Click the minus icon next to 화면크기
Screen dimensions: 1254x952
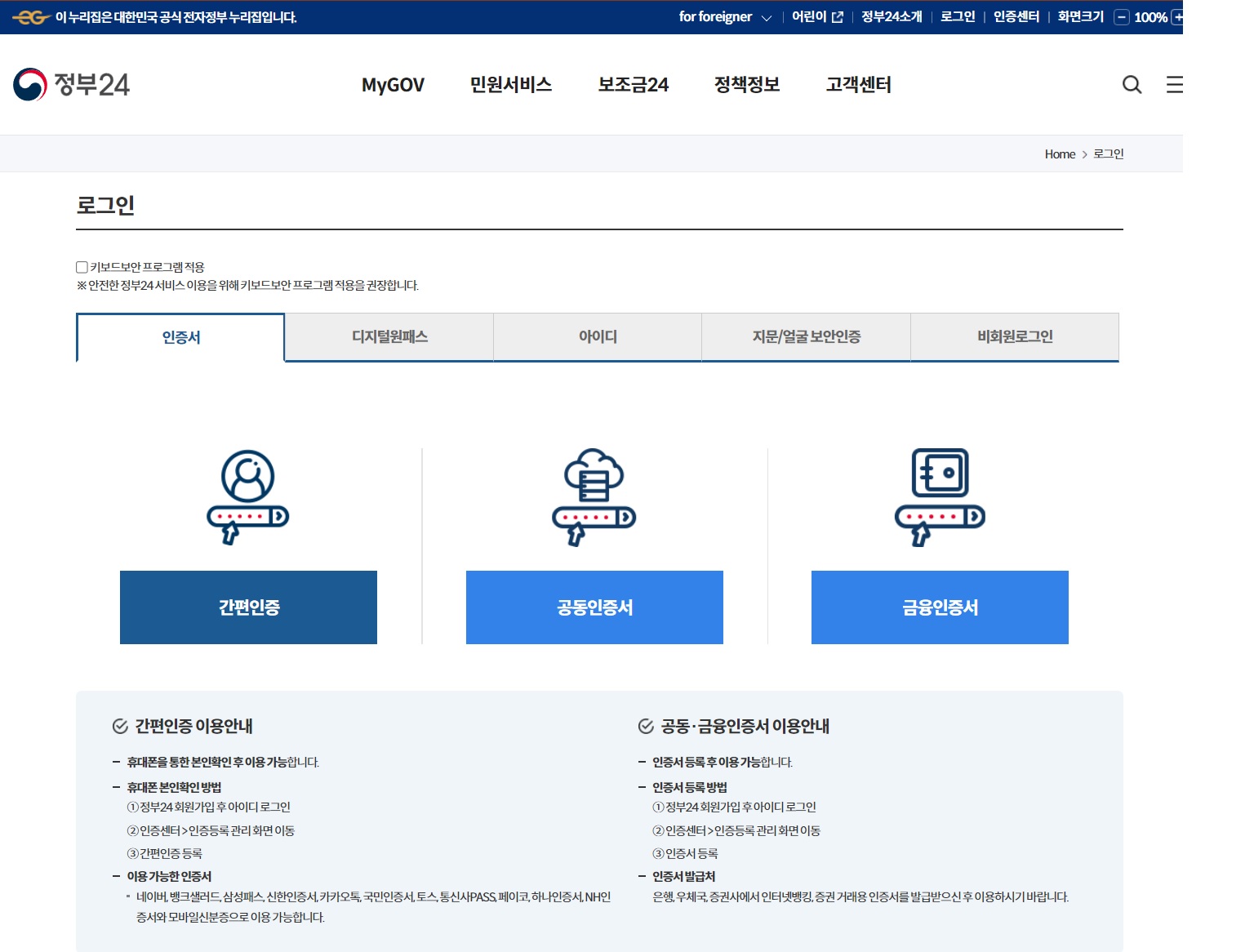pos(1121,16)
